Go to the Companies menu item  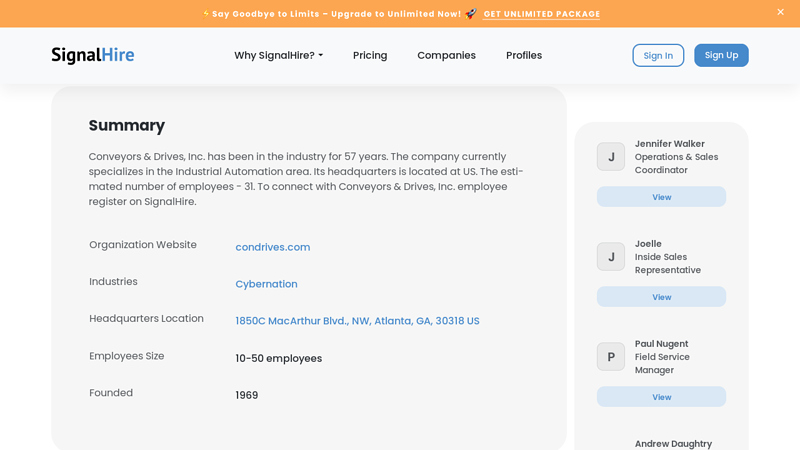(446, 55)
